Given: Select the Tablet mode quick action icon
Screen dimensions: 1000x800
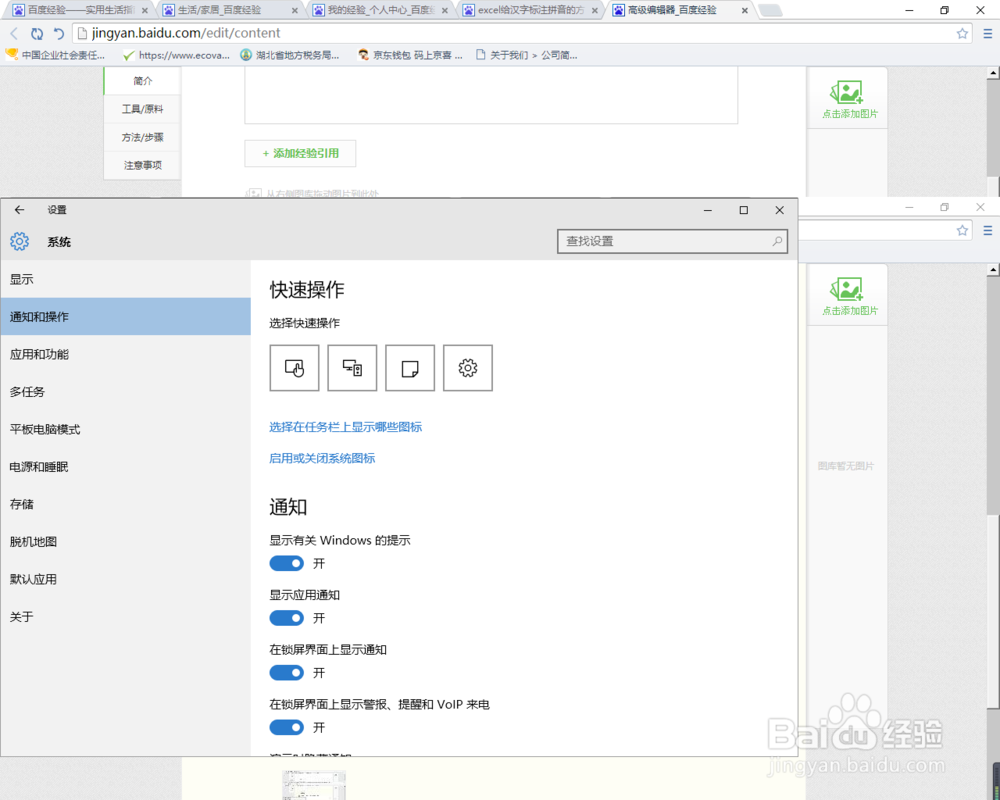Looking at the screenshot, I should [x=294, y=367].
